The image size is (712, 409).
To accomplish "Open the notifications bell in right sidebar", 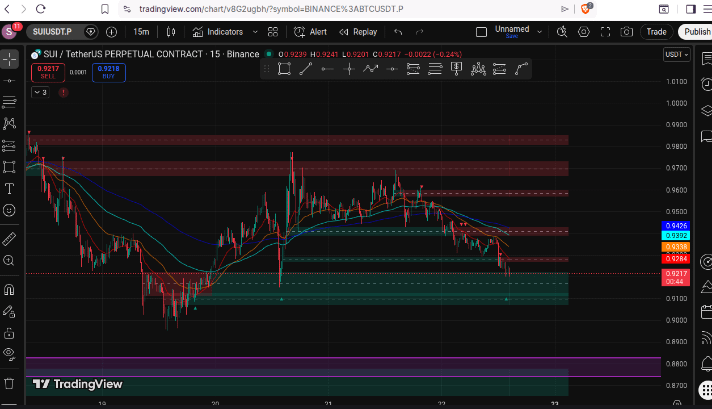I will [706, 364].
